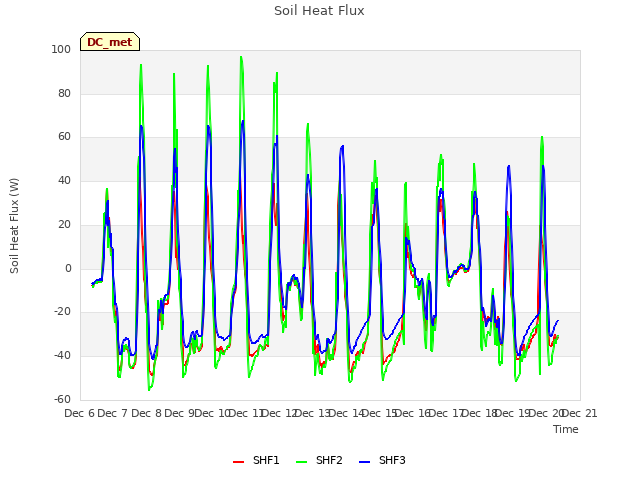
Task: Click the Dec 21 x-axis tick label
Action: point(580,413)
